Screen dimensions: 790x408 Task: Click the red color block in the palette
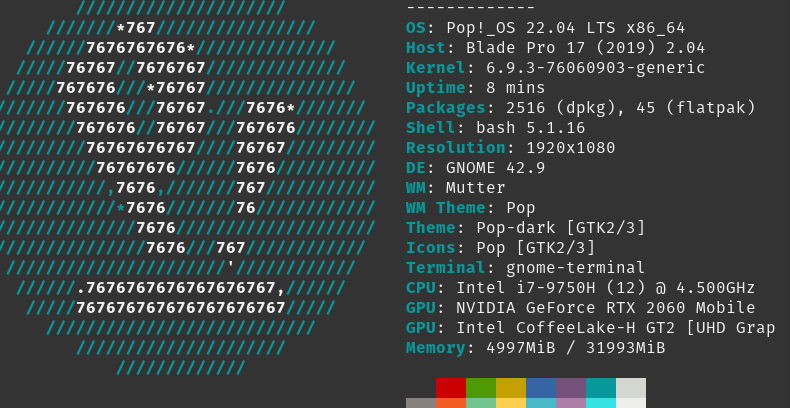click(x=451, y=388)
